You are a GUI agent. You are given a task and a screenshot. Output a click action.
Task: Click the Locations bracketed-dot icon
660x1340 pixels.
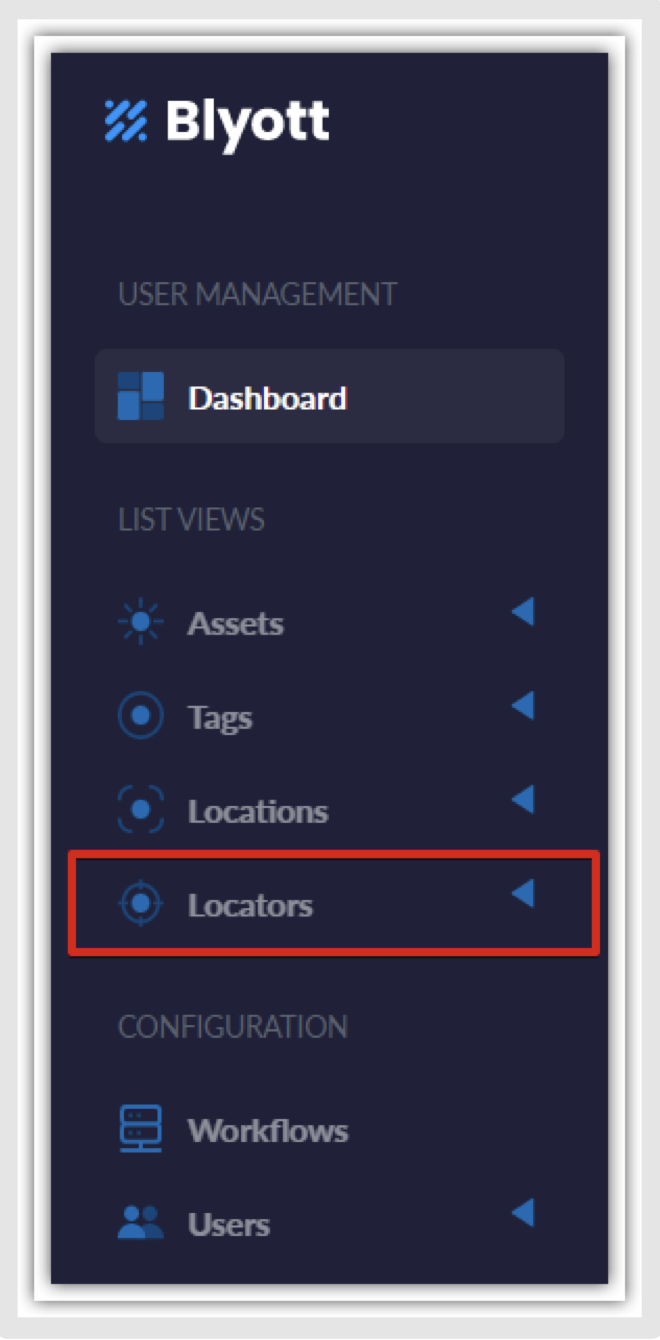[x=141, y=810]
